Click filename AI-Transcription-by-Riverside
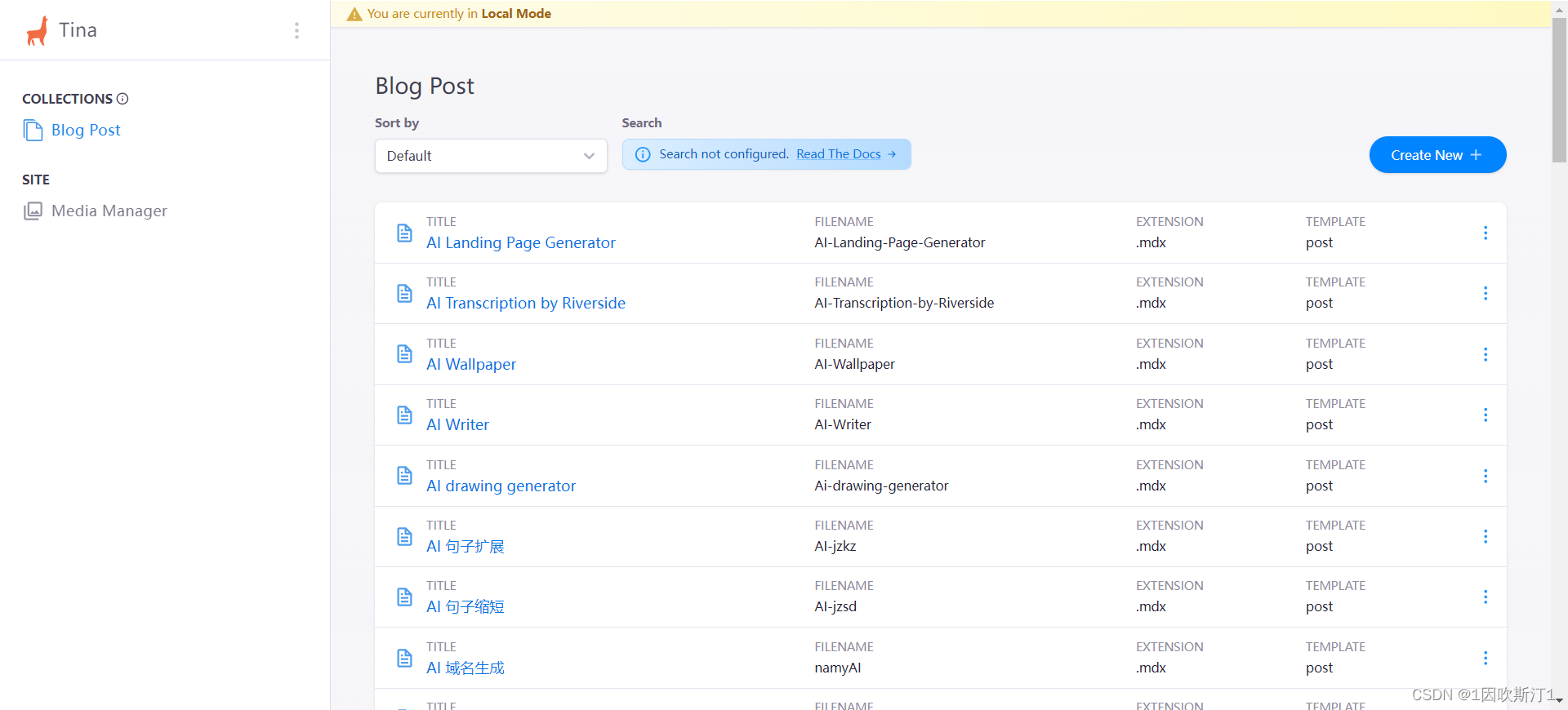Screen dimensions: 1568x710 pos(904,304)
